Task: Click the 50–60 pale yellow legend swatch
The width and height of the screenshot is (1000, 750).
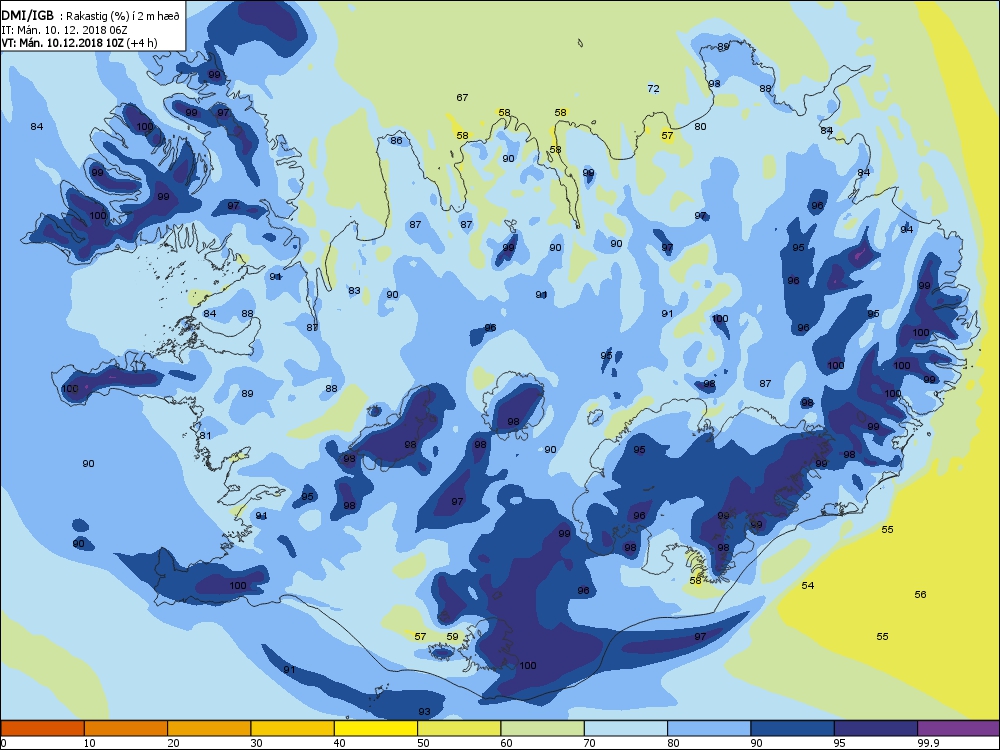Action: pos(459,728)
